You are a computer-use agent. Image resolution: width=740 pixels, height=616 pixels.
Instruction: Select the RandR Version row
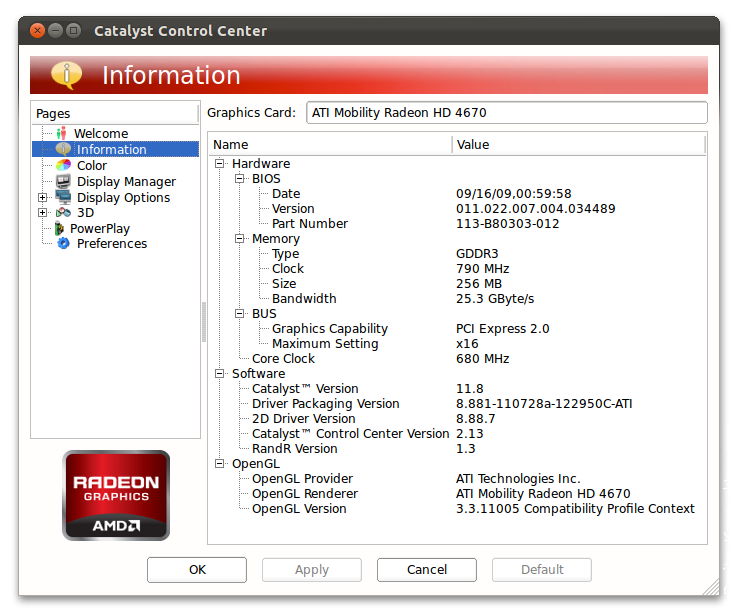coord(457,449)
